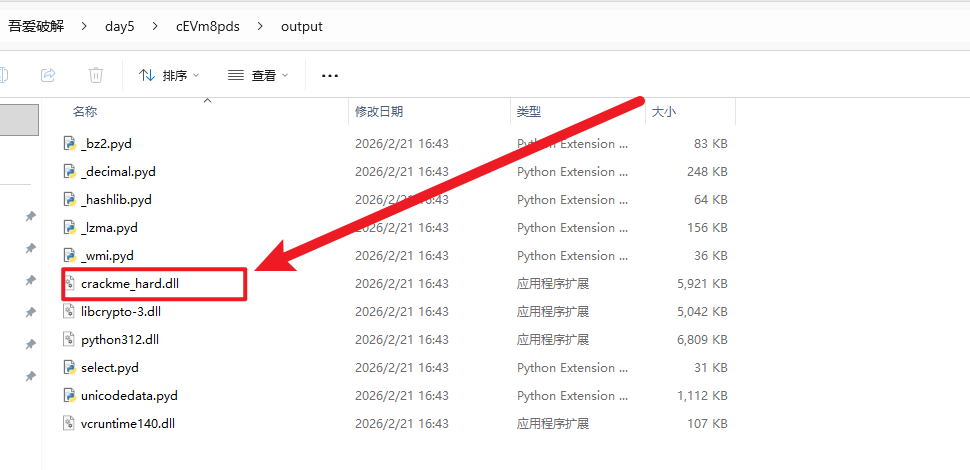The height and width of the screenshot is (470, 970).
Task: Navigate to the 吾爱破解 breadcrumb folder
Action: (36, 26)
